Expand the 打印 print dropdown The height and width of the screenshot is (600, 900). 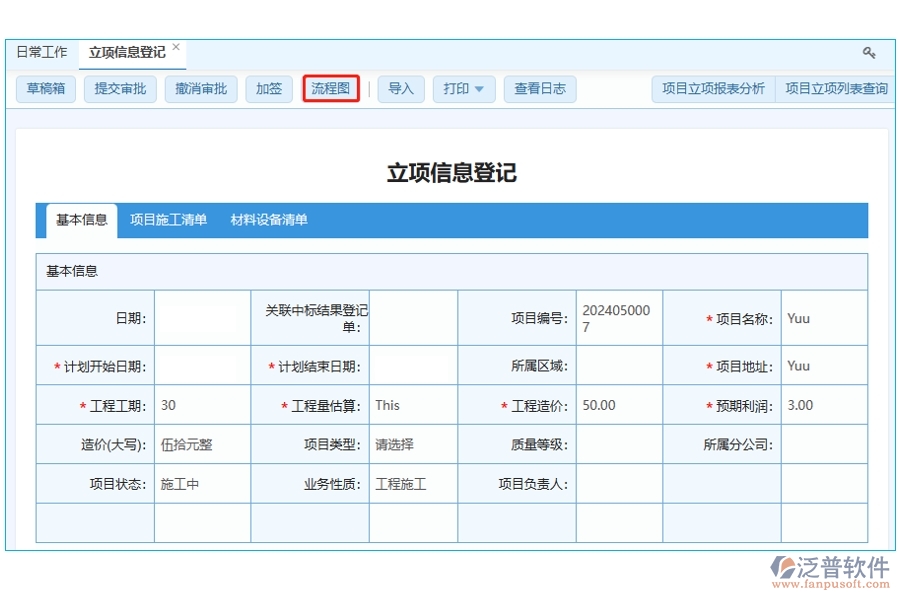point(464,88)
